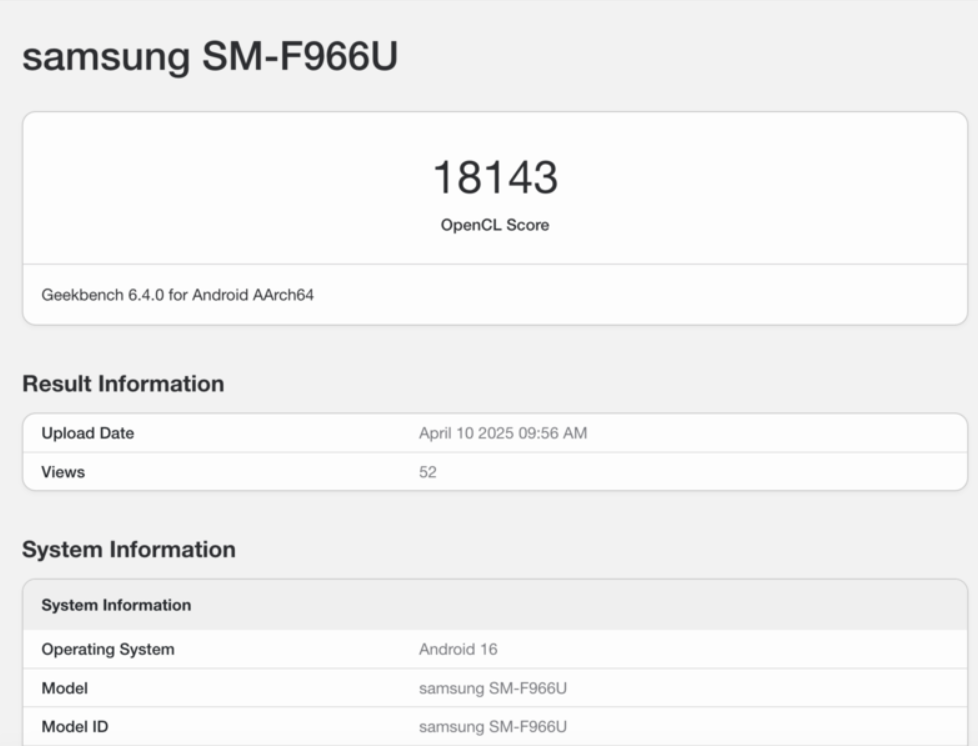This screenshot has height=746, width=978.
Task: Click the Model ID row label
Action: pos(75,727)
